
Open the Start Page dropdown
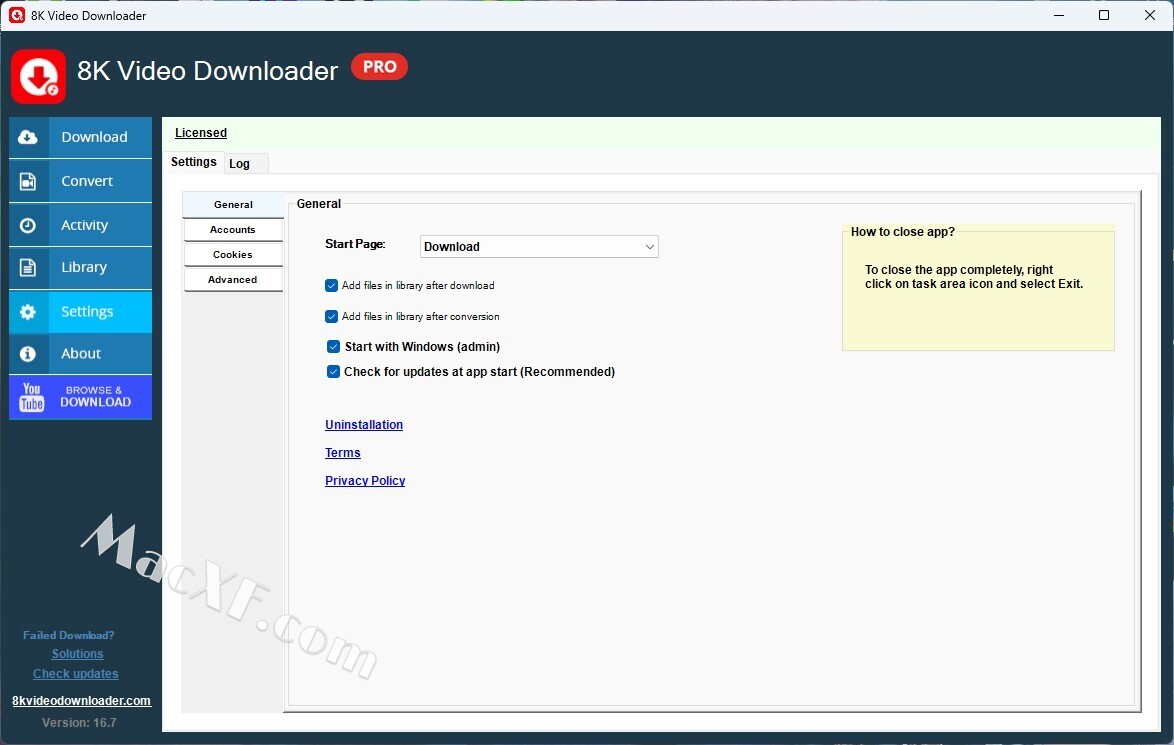(x=539, y=246)
